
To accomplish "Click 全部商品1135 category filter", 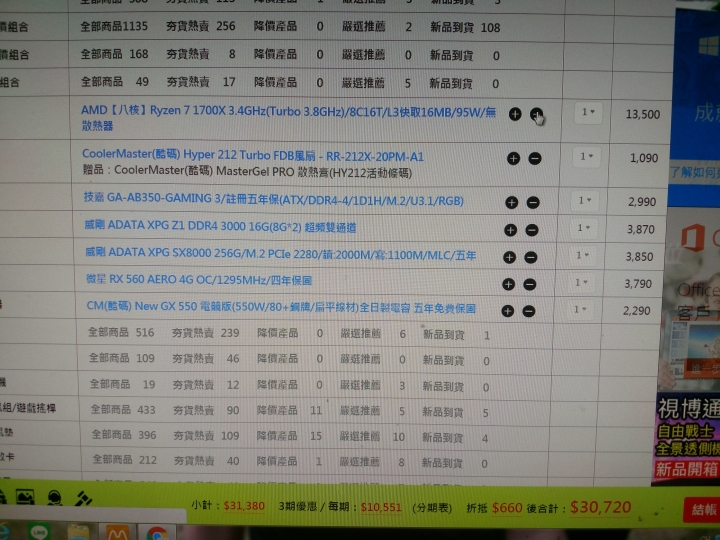I will pos(114,26).
